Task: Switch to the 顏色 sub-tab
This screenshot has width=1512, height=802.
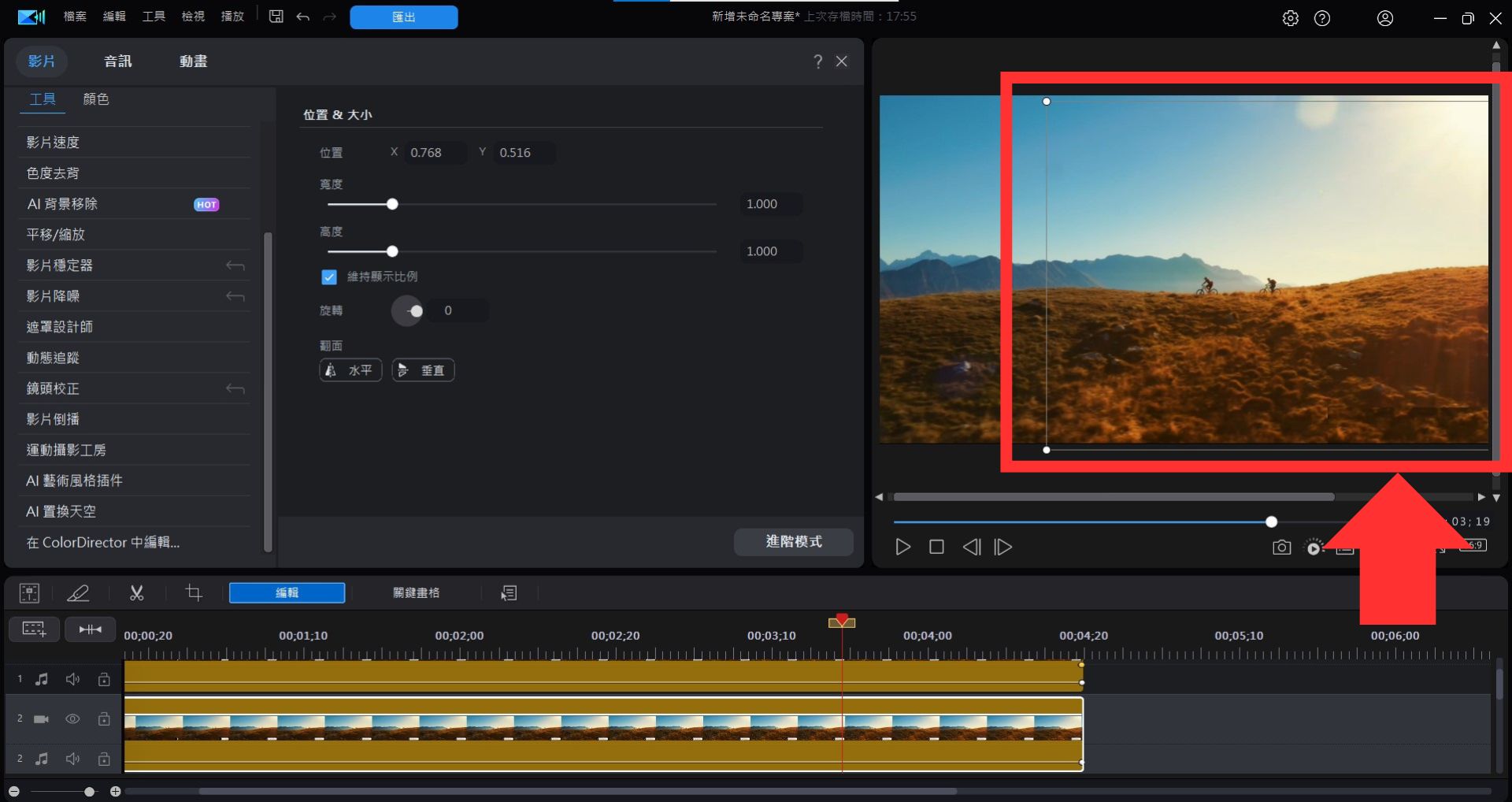Action: pyautogui.click(x=96, y=99)
